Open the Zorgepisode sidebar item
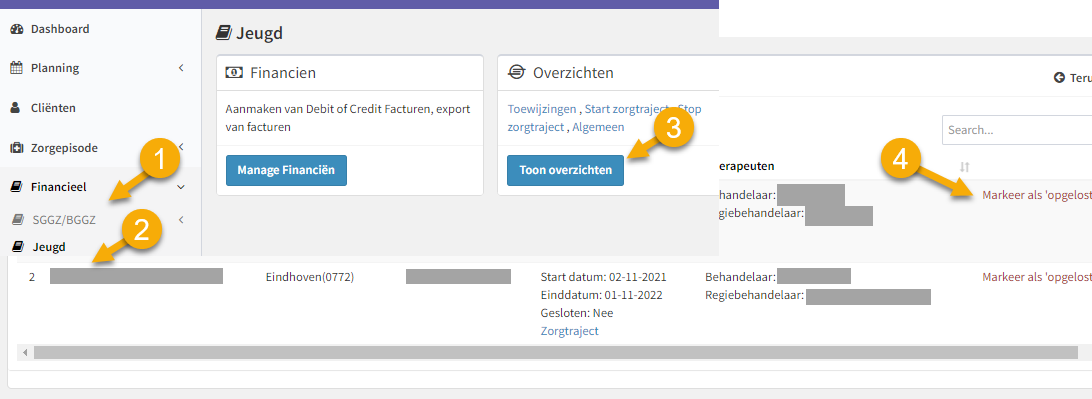 63,148
